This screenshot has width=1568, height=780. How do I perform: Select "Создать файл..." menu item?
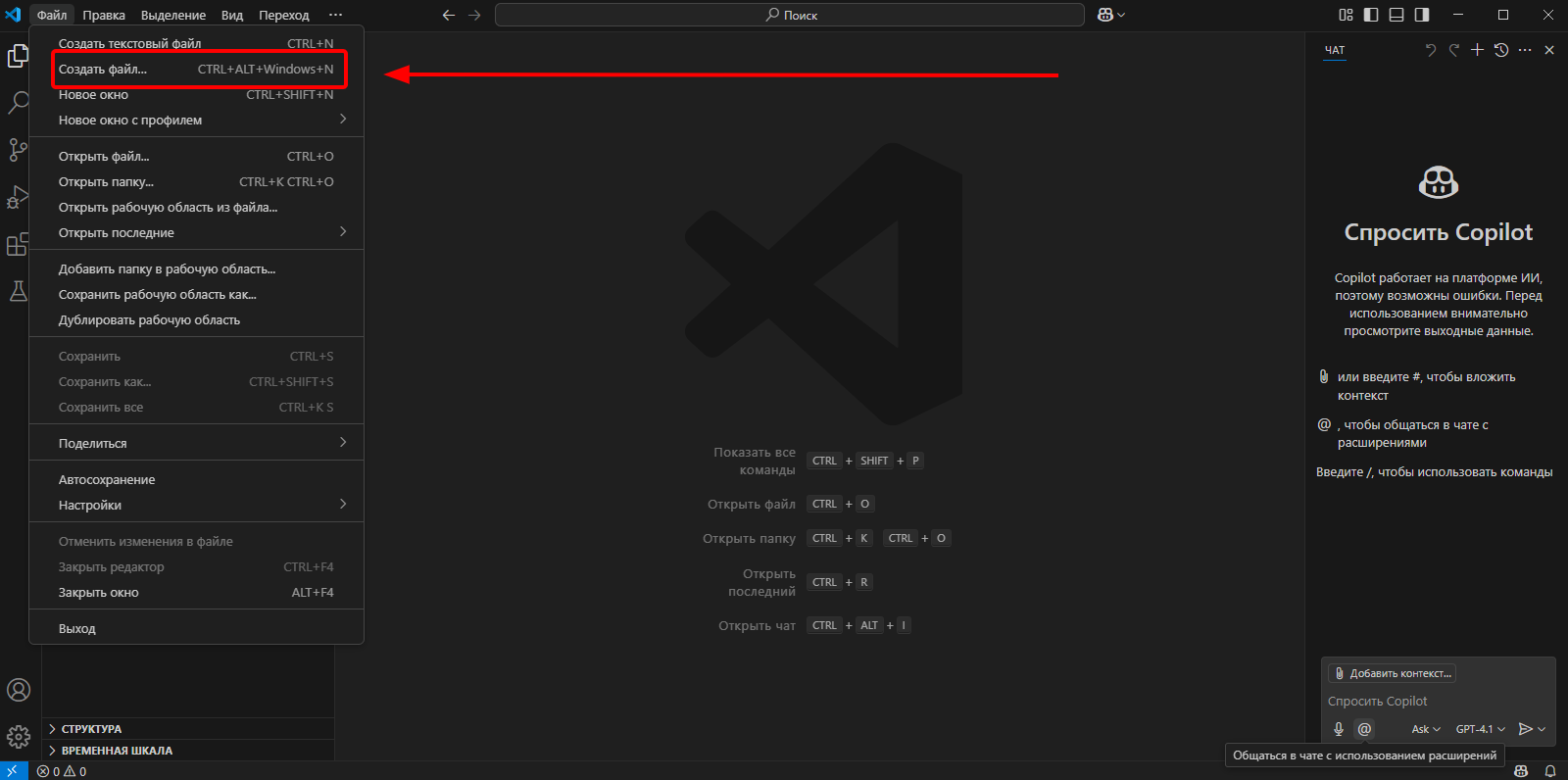[x=103, y=70]
